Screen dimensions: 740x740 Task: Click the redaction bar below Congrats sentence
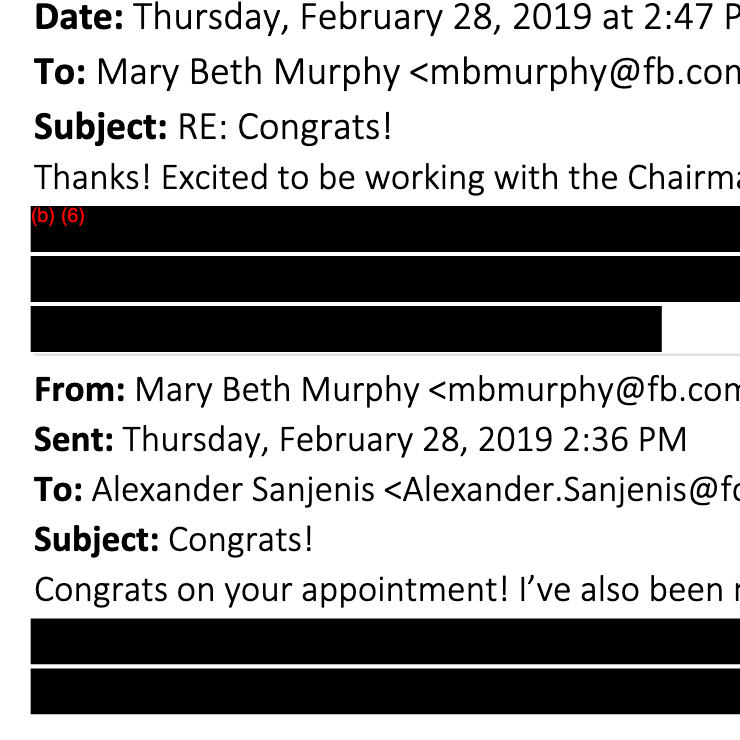coord(385,641)
